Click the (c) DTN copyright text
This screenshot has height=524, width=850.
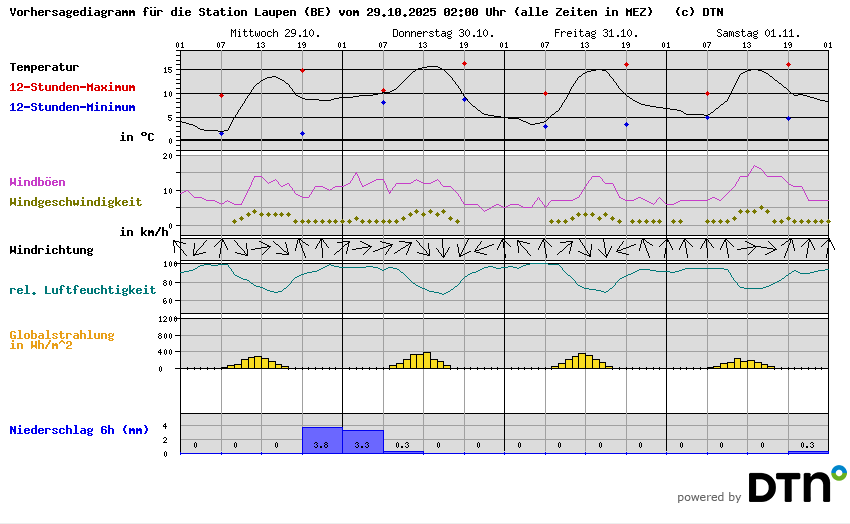(x=699, y=12)
